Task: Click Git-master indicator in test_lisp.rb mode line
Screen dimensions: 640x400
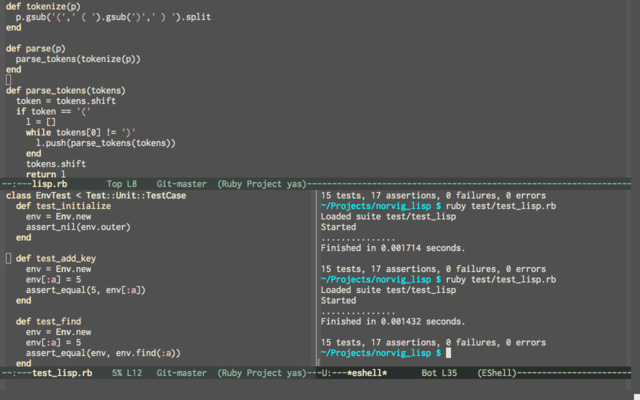Action: (182, 373)
